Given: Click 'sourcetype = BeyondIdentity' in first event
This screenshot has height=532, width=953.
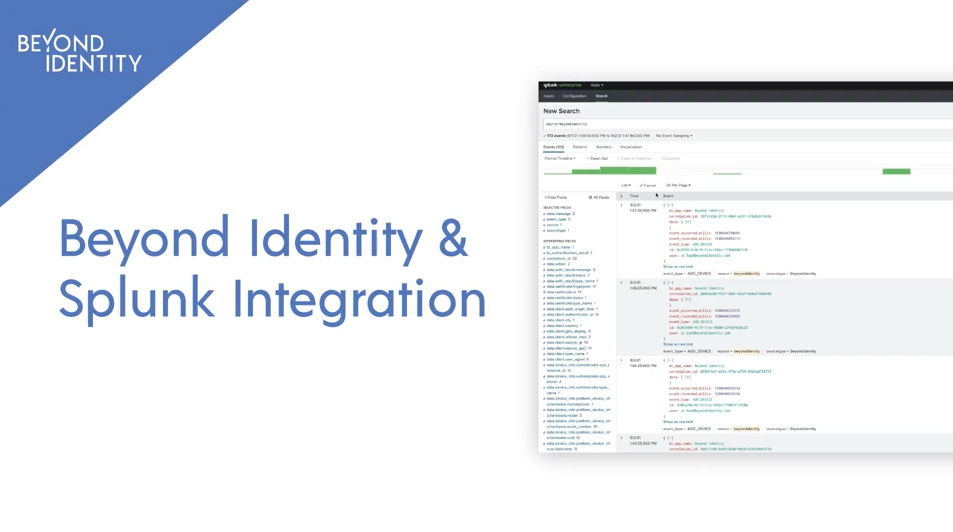Looking at the screenshot, I should 791,274.
